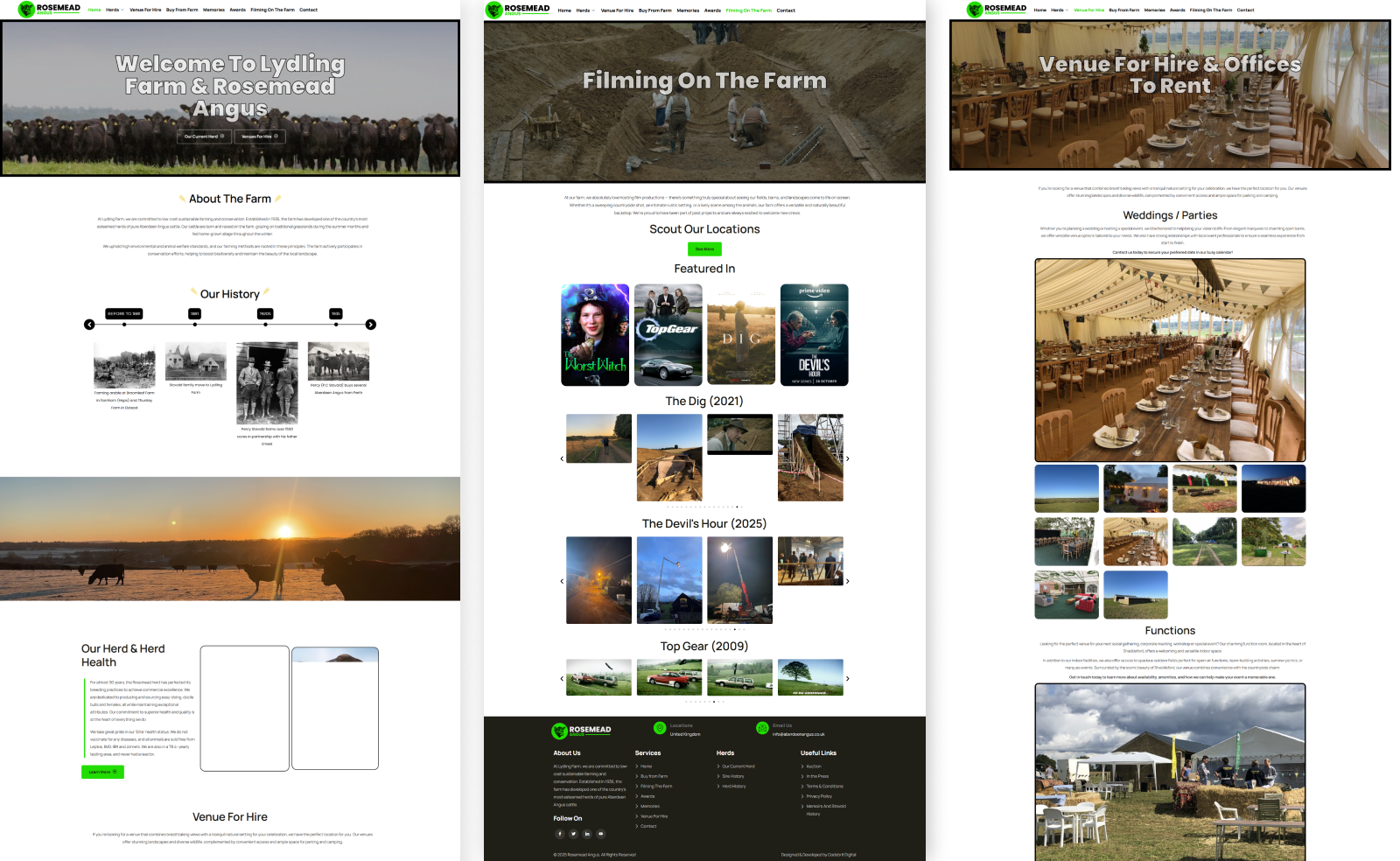Viewport: 1400px width, 861px height.
Task: Open the YouTube icon in the footer
Action: (601, 834)
